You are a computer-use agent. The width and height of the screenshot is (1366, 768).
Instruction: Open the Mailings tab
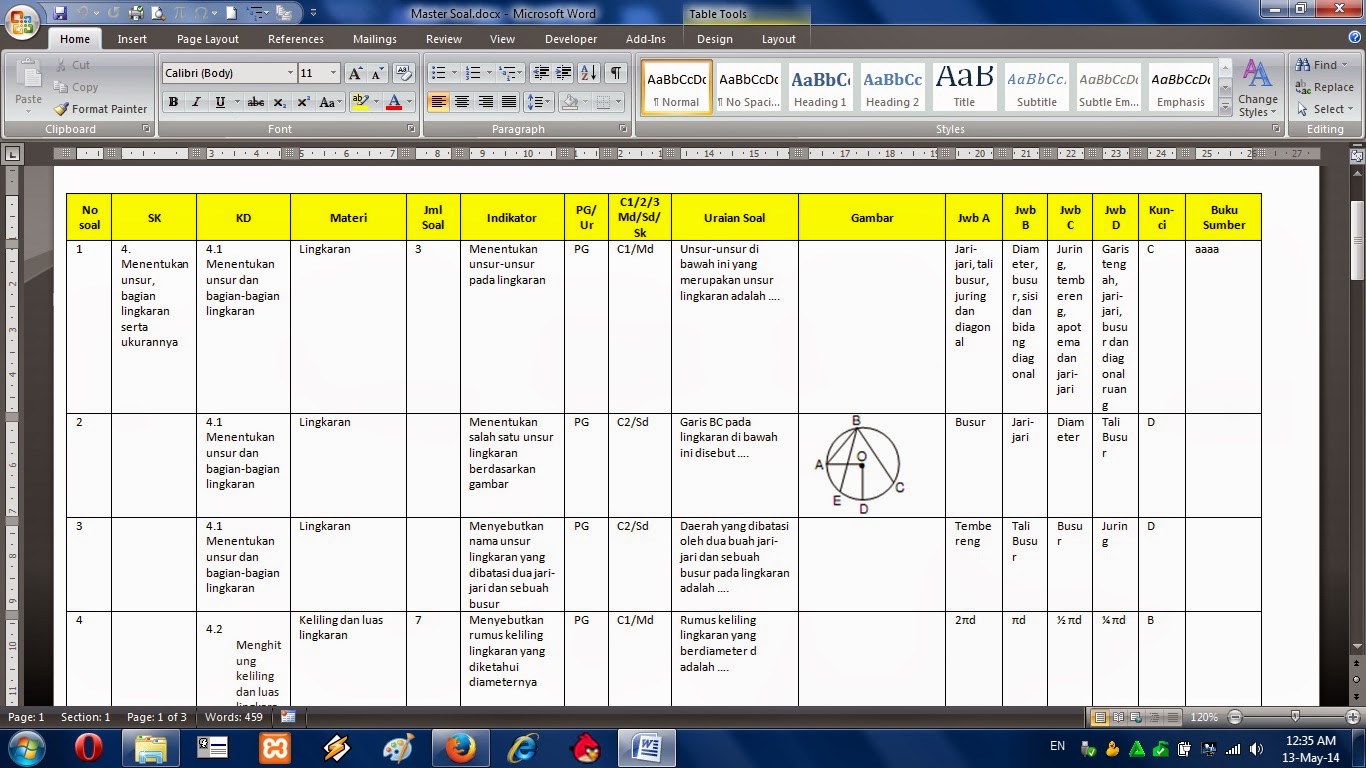(375, 39)
